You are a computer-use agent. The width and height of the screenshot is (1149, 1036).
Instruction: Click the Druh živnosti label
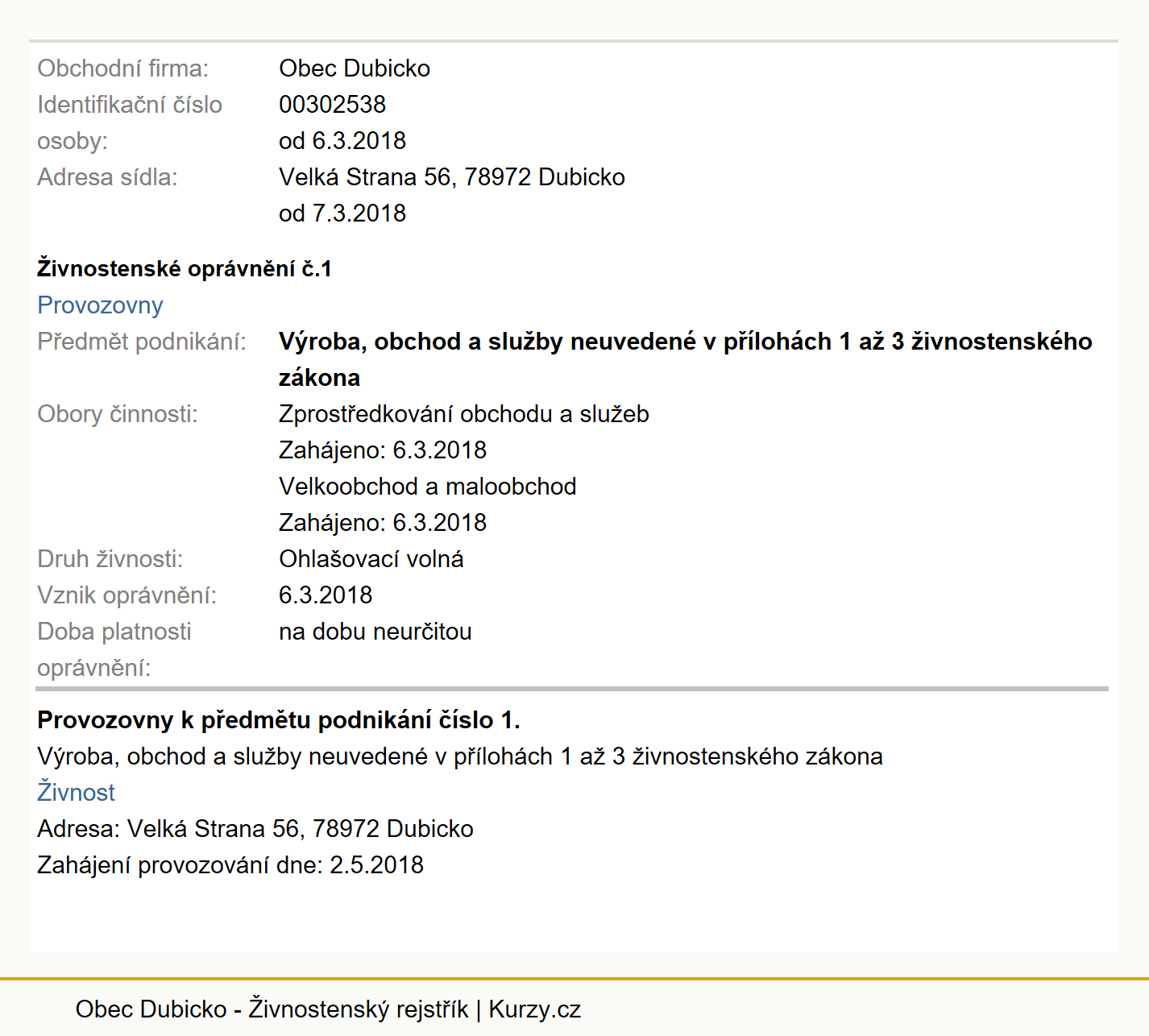pos(110,559)
